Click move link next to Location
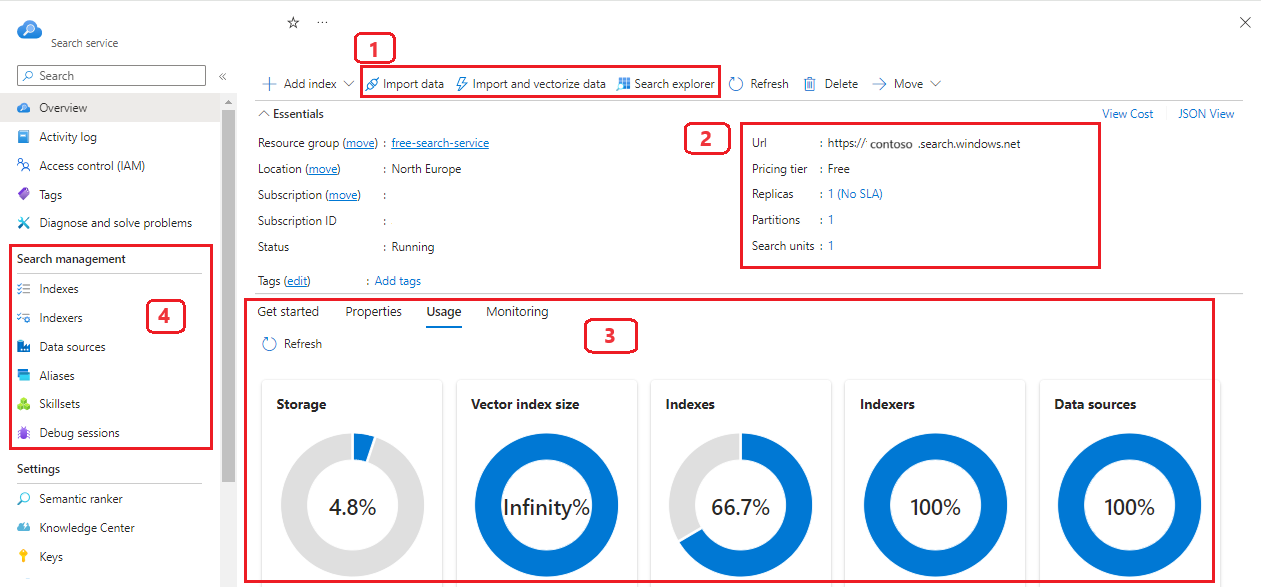1261x587 pixels. point(322,169)
